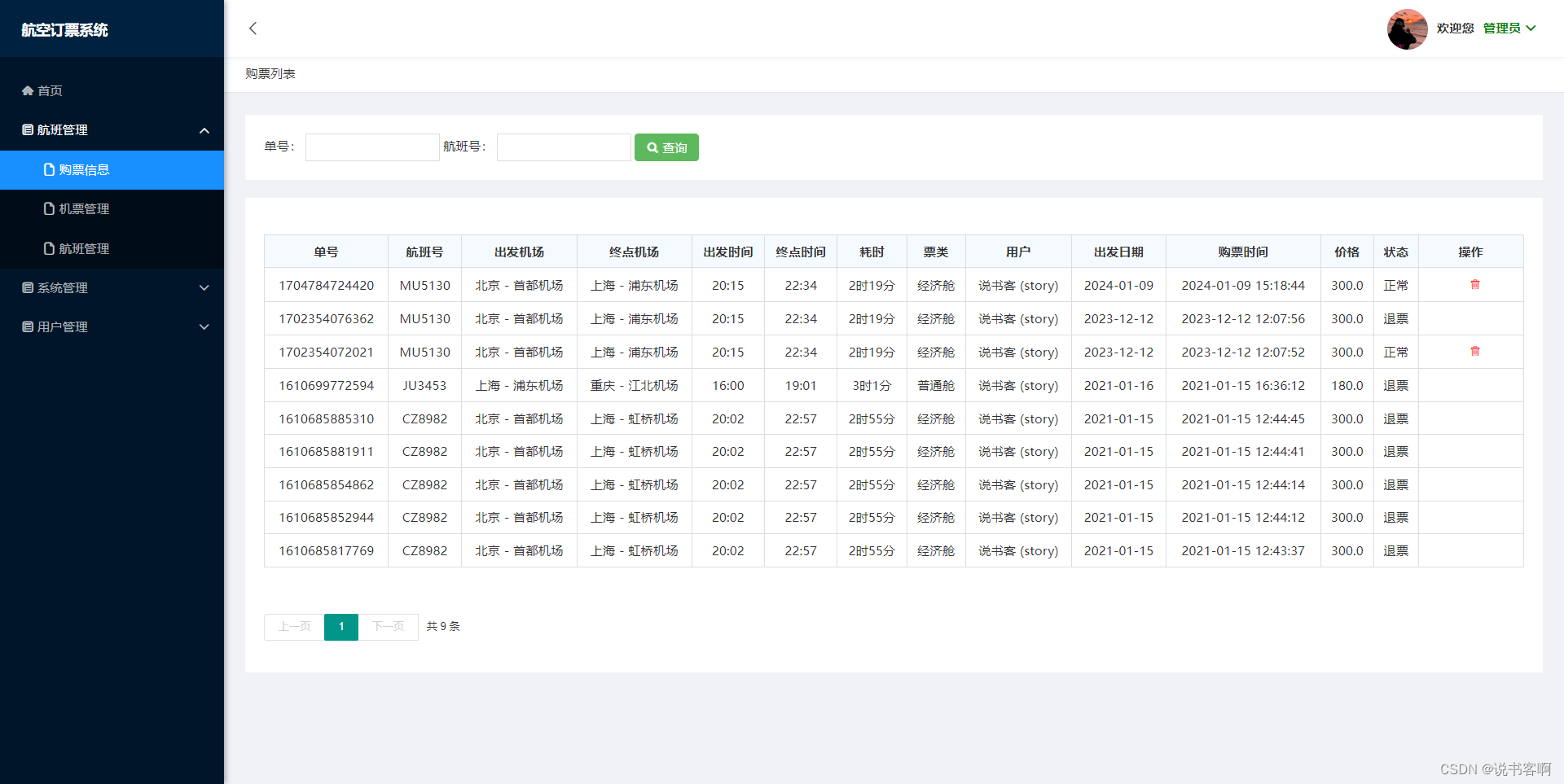Click order number 1610685885310
The image size is (1564, 784).
(327, 419)
